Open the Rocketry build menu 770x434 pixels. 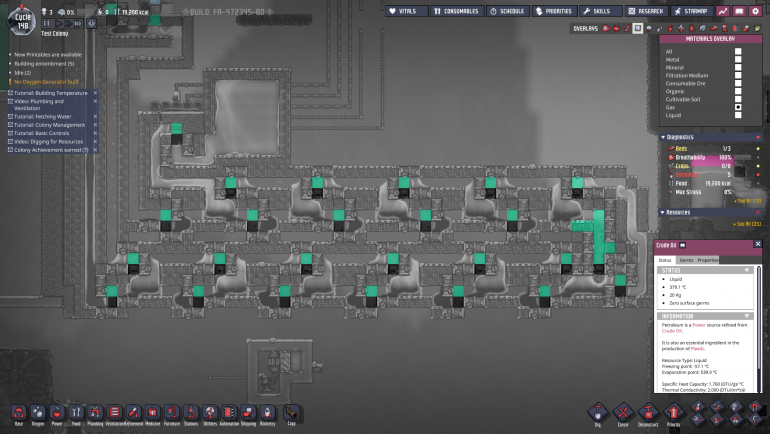(x=267, y=413)
